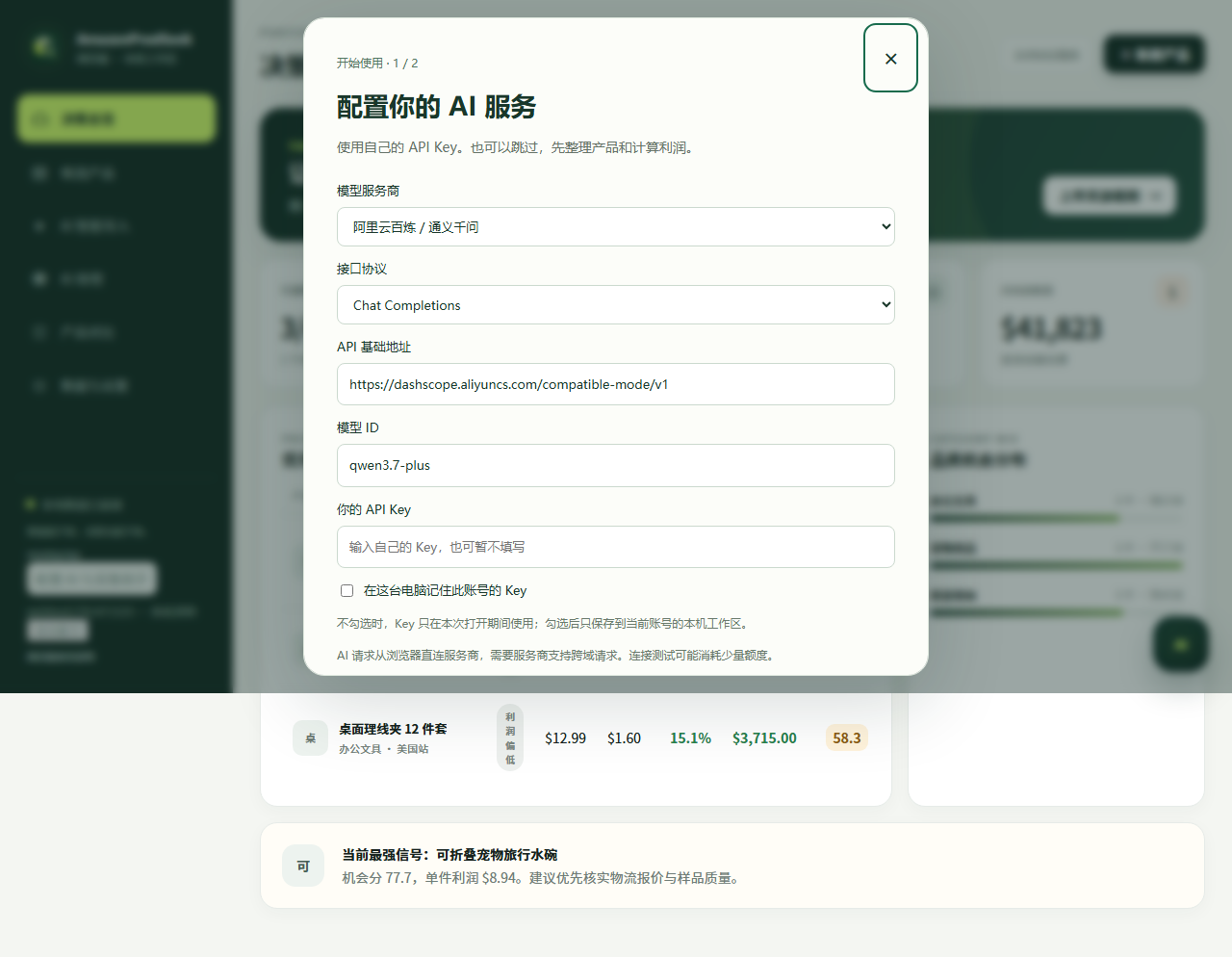Viewport: 1232px width, 957px height.
Task: Click the $12.99 price value
Action: pyautogui.click(x=565, y=738)
